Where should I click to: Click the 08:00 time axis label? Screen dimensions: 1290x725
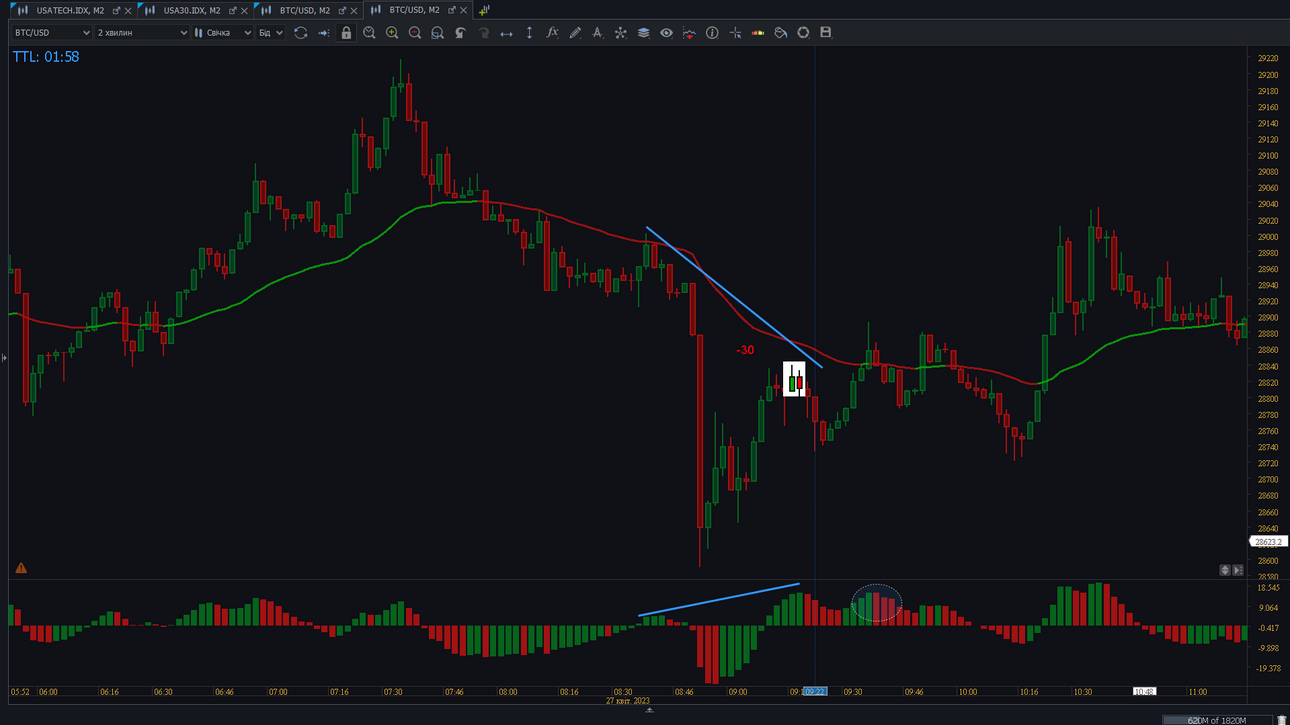(x=508, y=691)
